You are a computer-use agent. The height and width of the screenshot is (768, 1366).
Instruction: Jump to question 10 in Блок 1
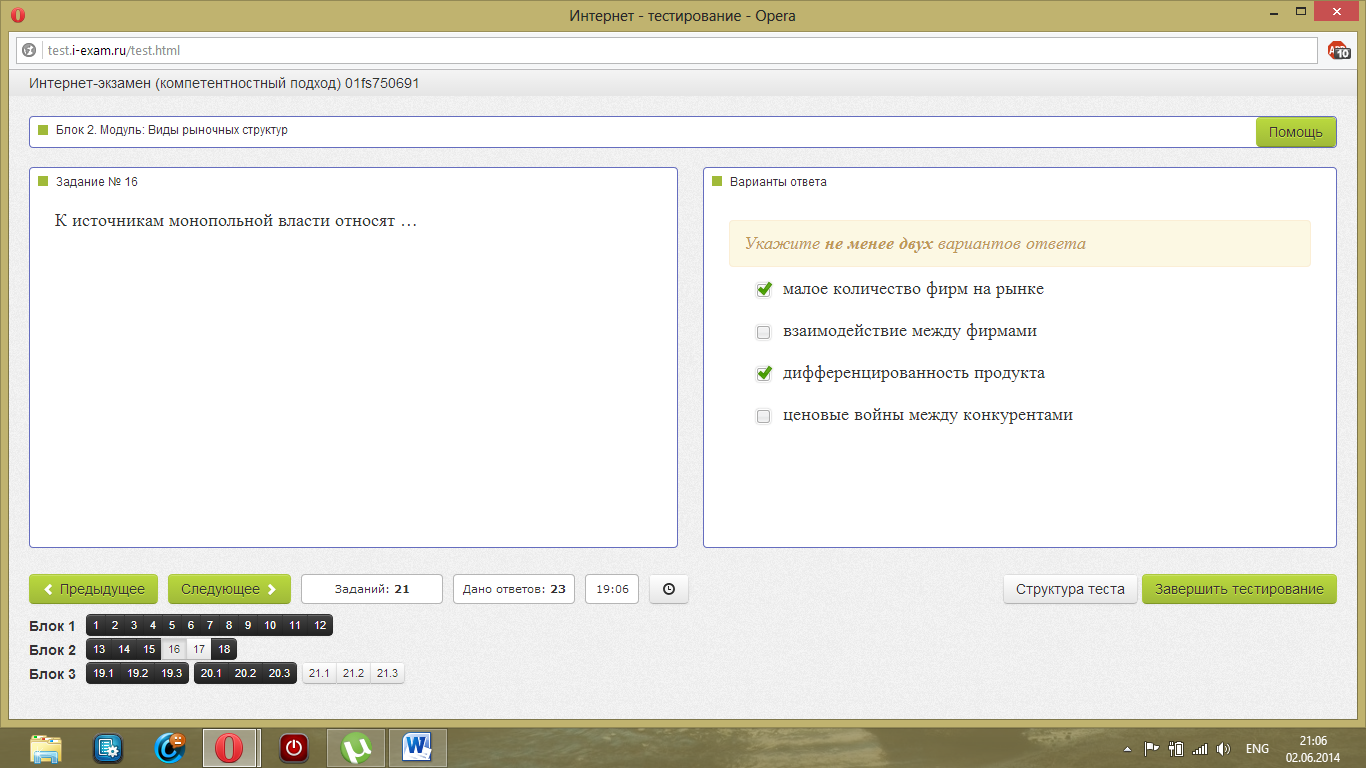click(x=270, y=625)
